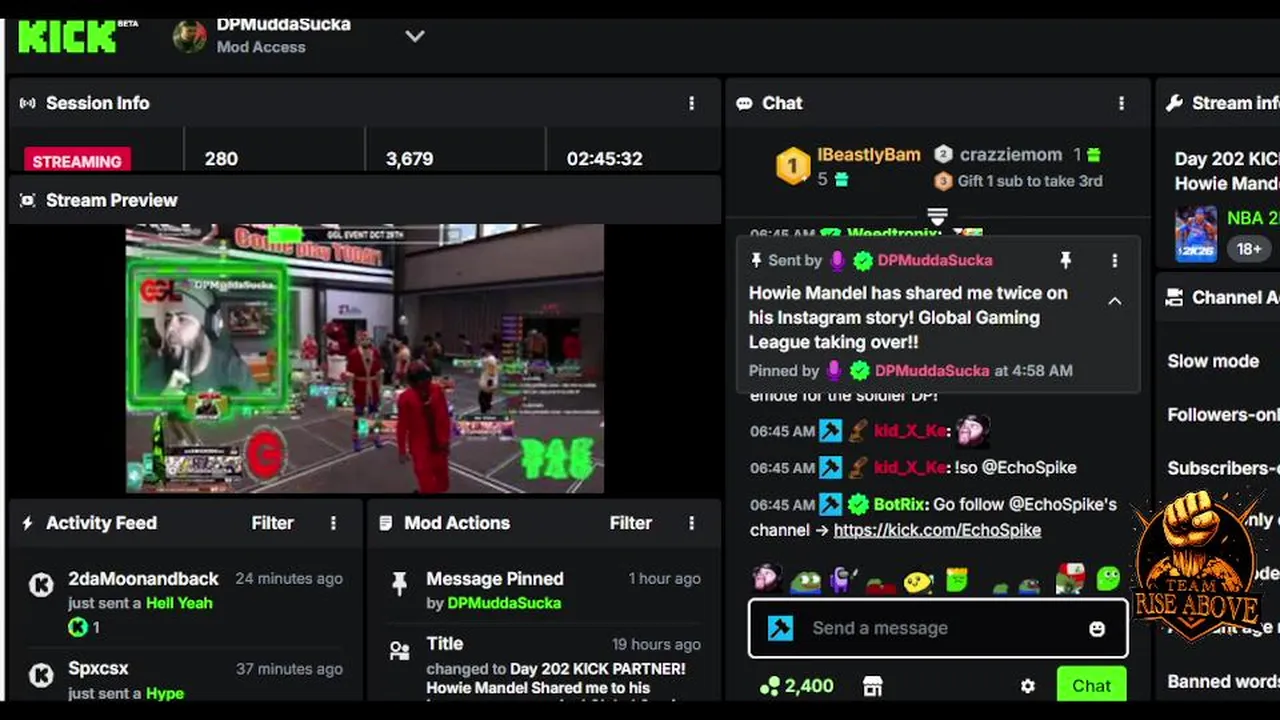The image size is (1280, 720).
Task: Select the green frog emote in quick emotes
Action: coord(806,581)
